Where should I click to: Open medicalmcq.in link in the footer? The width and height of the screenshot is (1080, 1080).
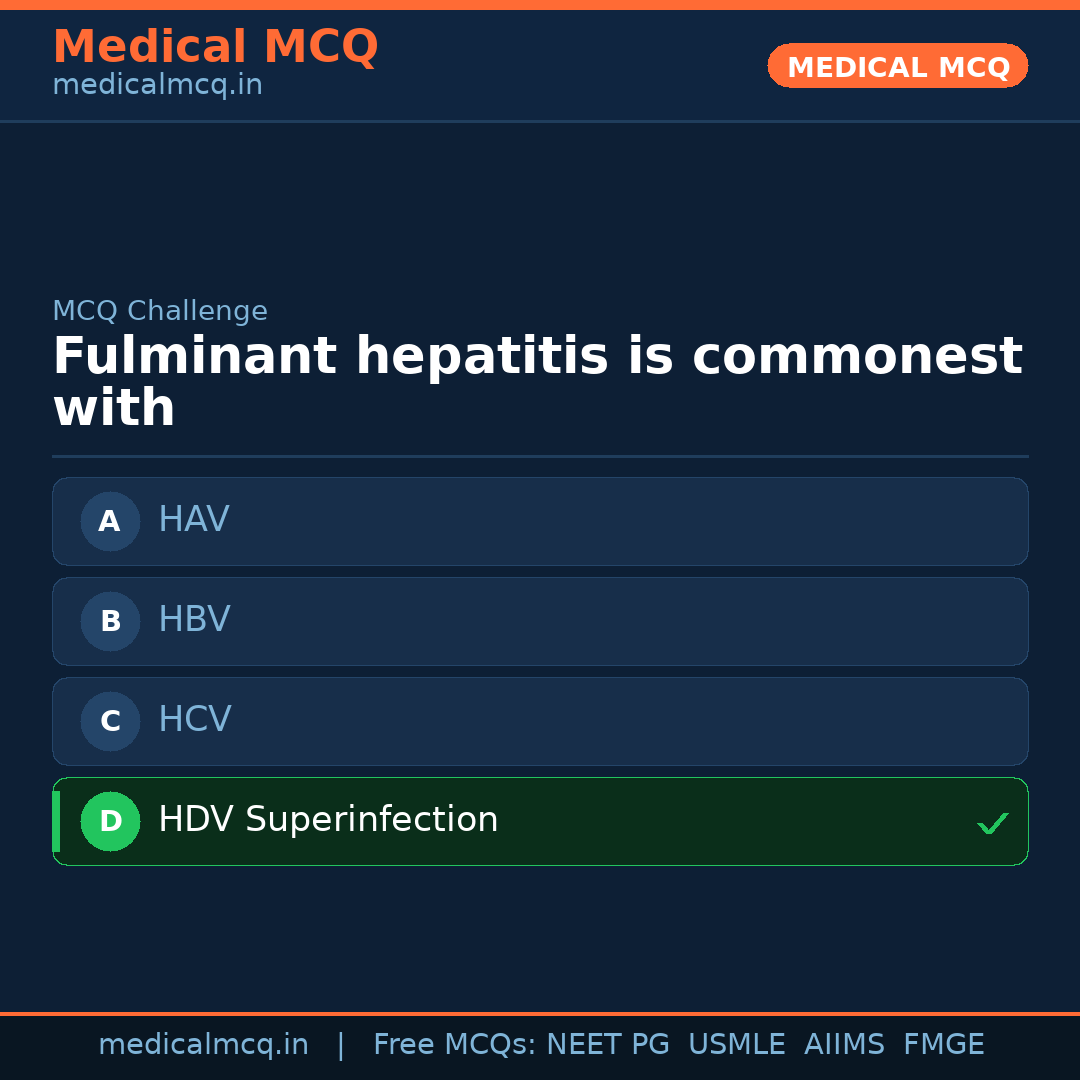[x=203, y=1045]
